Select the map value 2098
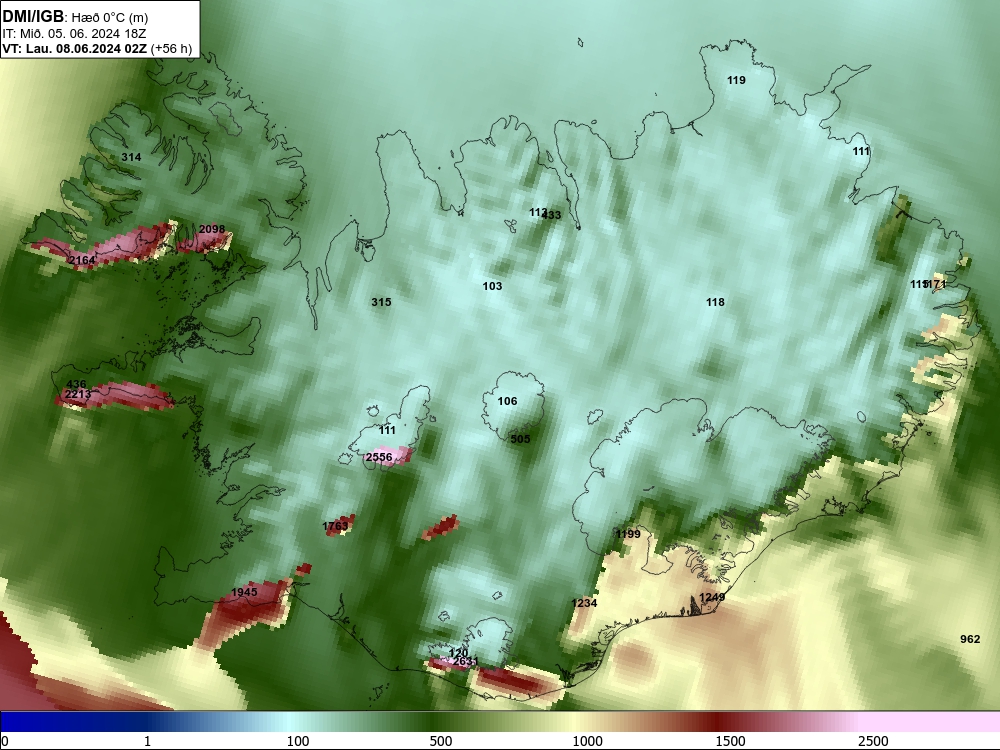1000x750 pixels. coord(212,229)
